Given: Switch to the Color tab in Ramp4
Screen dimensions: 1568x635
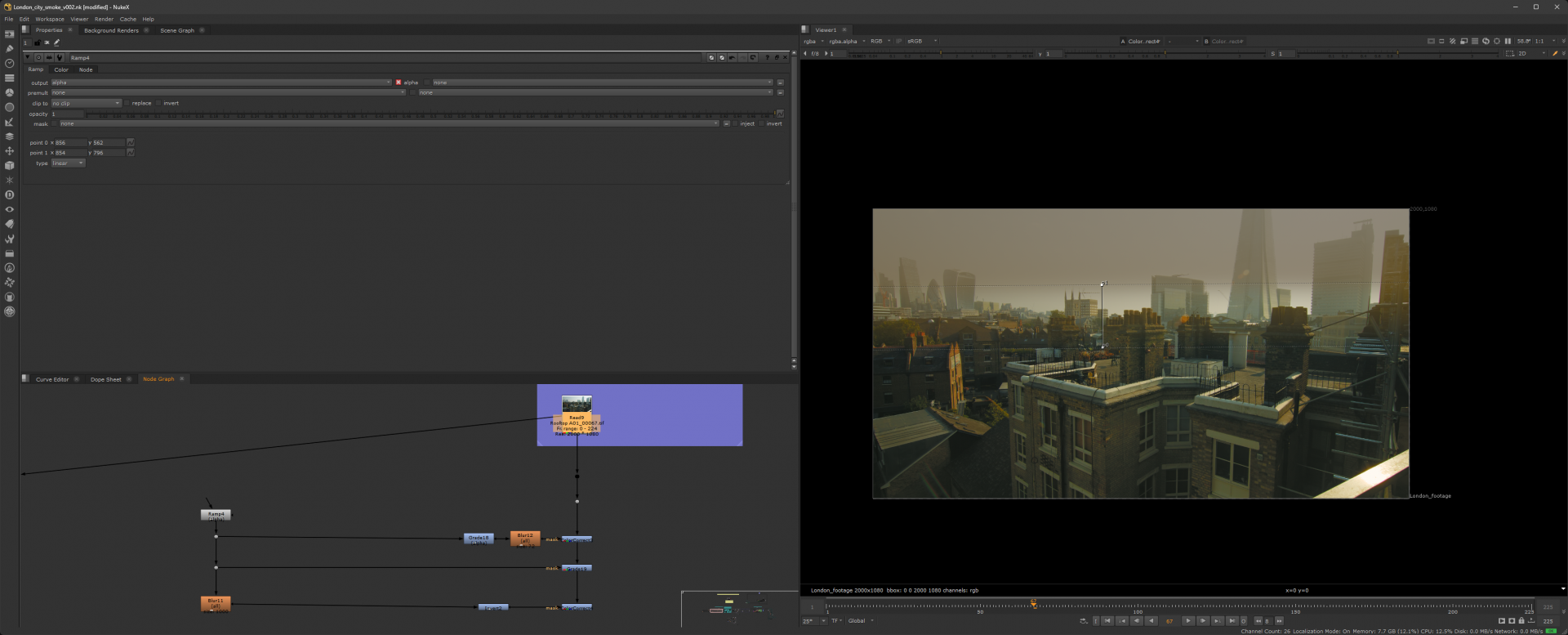Looking at the screenshot, I should [61, 69].
